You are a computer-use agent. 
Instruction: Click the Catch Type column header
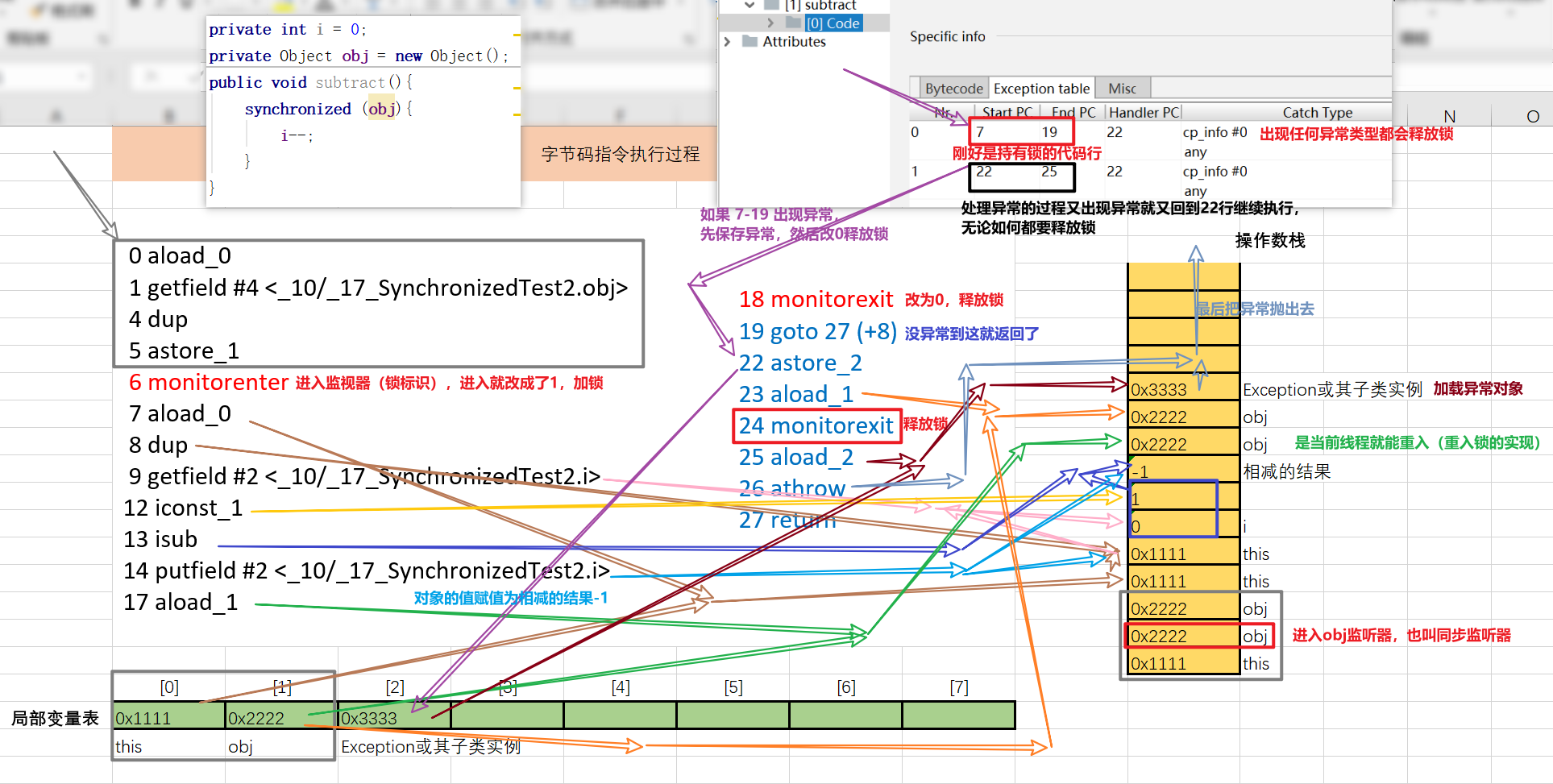pos(1318,112)
